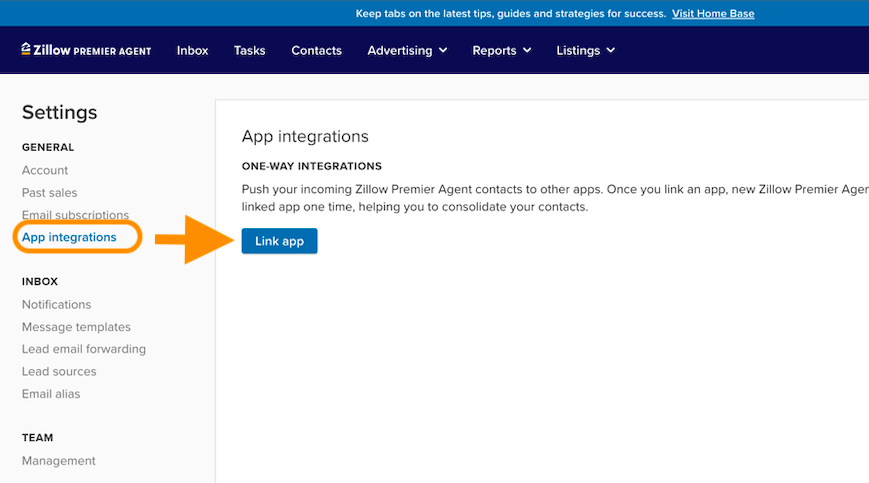This screenshot has width=869, height=483.
Task: Click the 'Push your incoming Zillow' description paragraph
Action: coord(555,198)
